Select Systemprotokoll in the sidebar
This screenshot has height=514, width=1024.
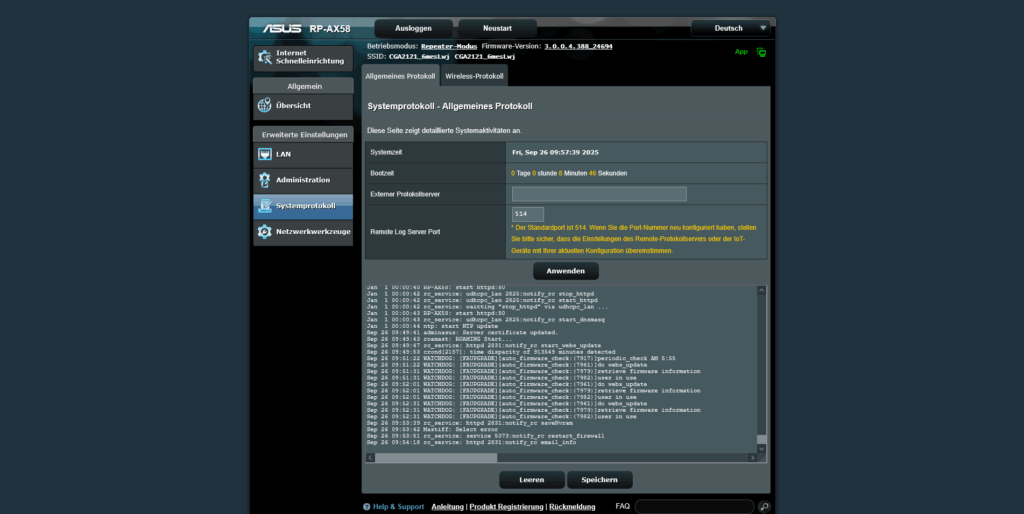pyautogui.click(x=303, y=206)
